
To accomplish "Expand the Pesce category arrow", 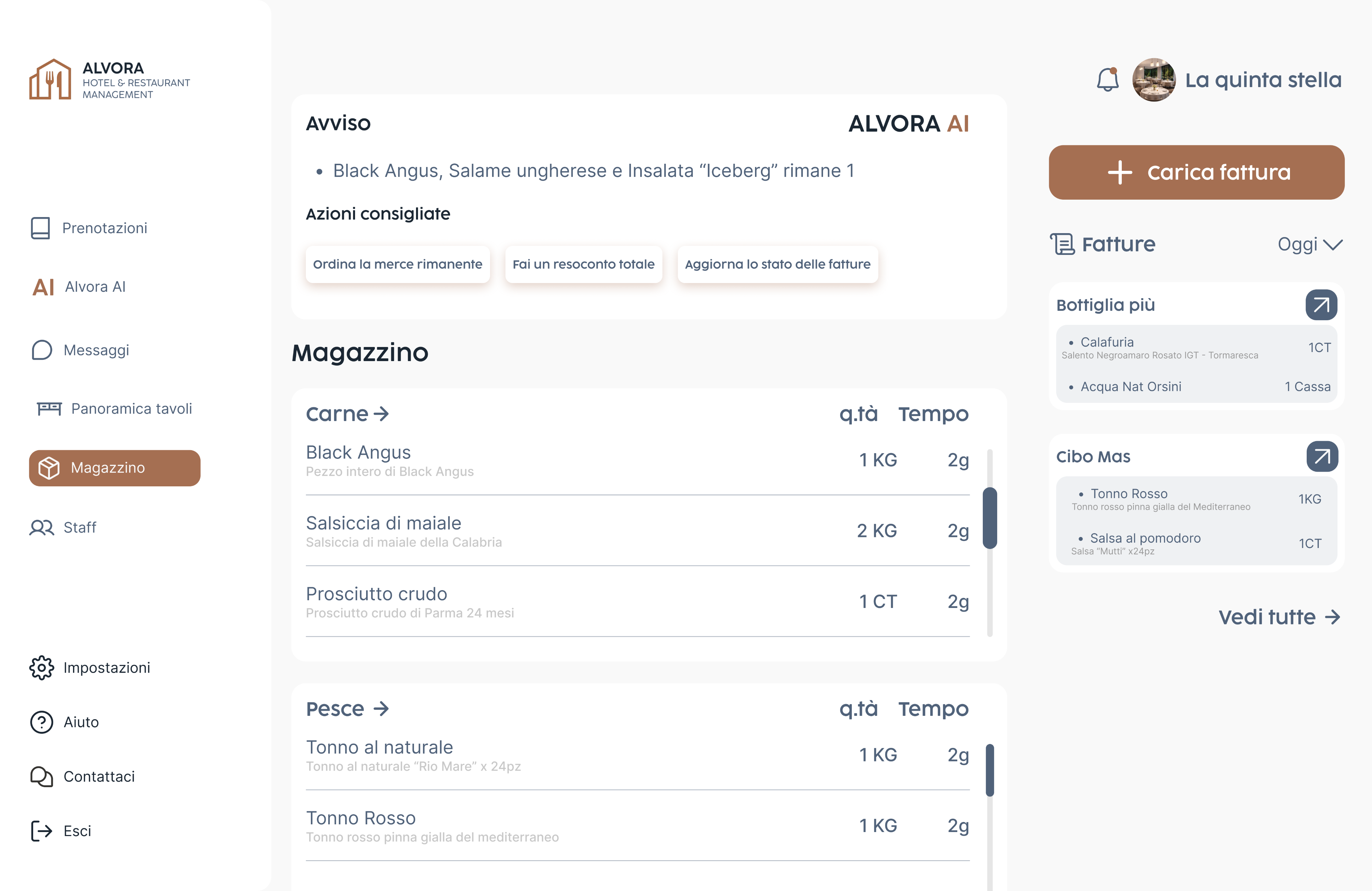I will pyautogui.click(x=381, y=708).
